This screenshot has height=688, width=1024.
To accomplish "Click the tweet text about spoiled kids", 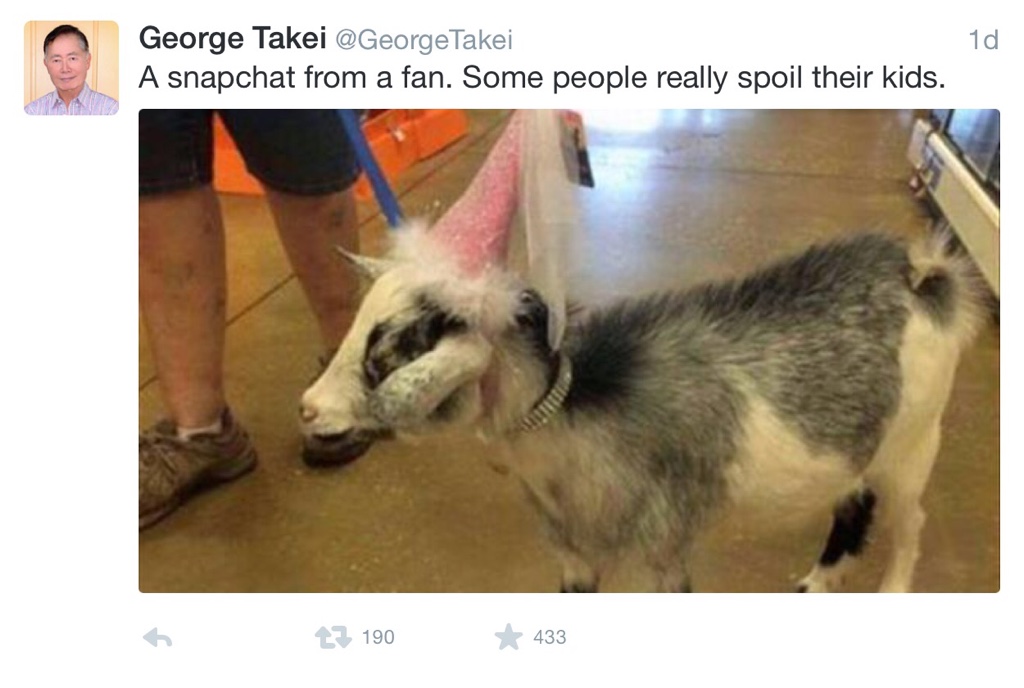I will point(541,78).
